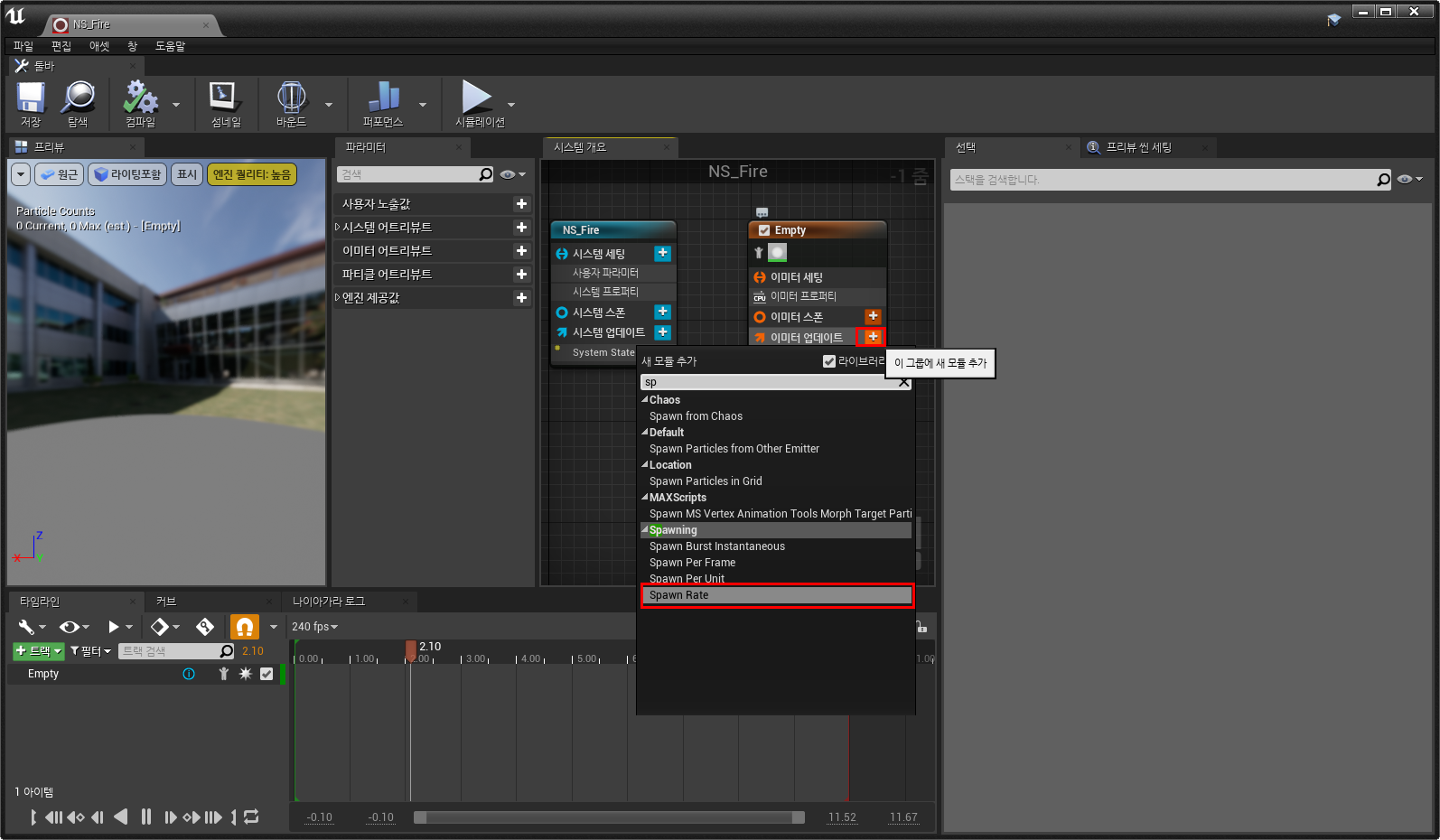Click the Compile (컴파일) gears icon
Image resolution: width=1440 pixels, height=840 pixels.
141,104
